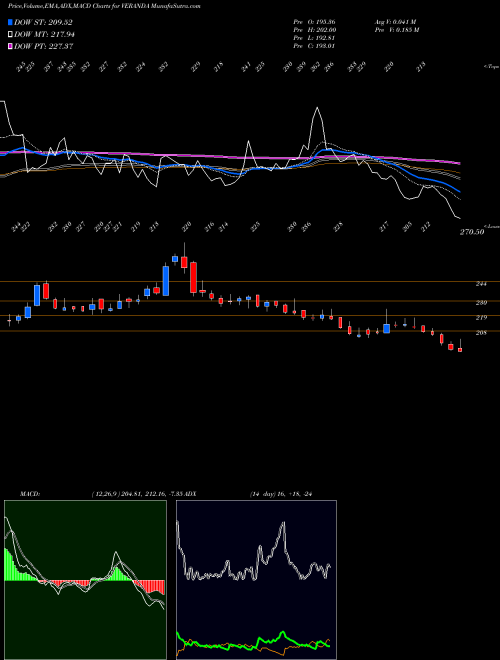Click the 'Pre C: 193.01' value

314,46
